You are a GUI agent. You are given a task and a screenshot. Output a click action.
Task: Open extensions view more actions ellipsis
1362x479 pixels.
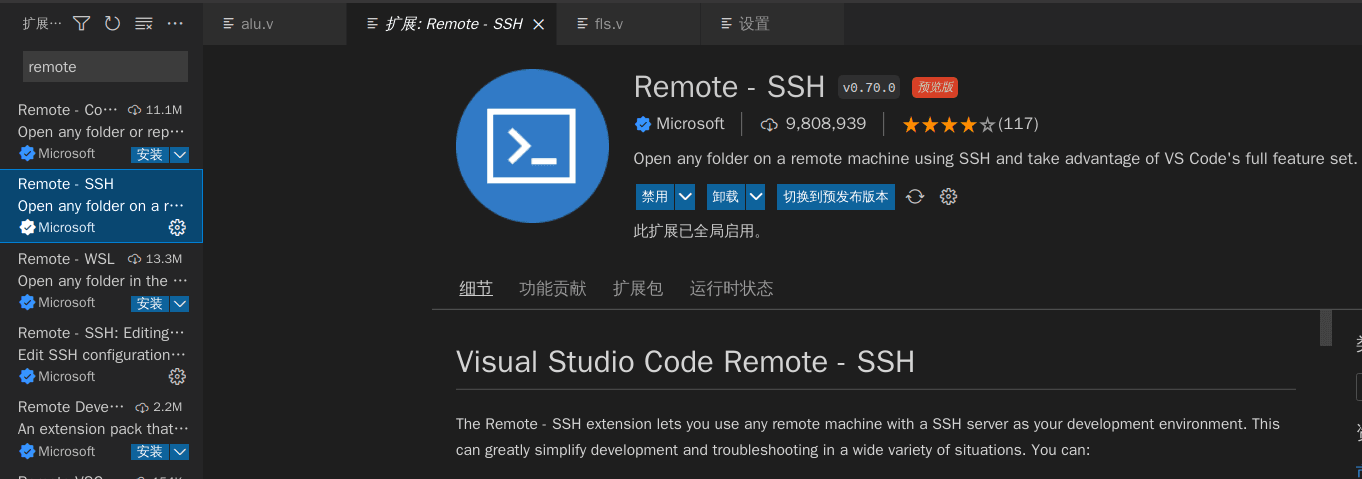175,23
